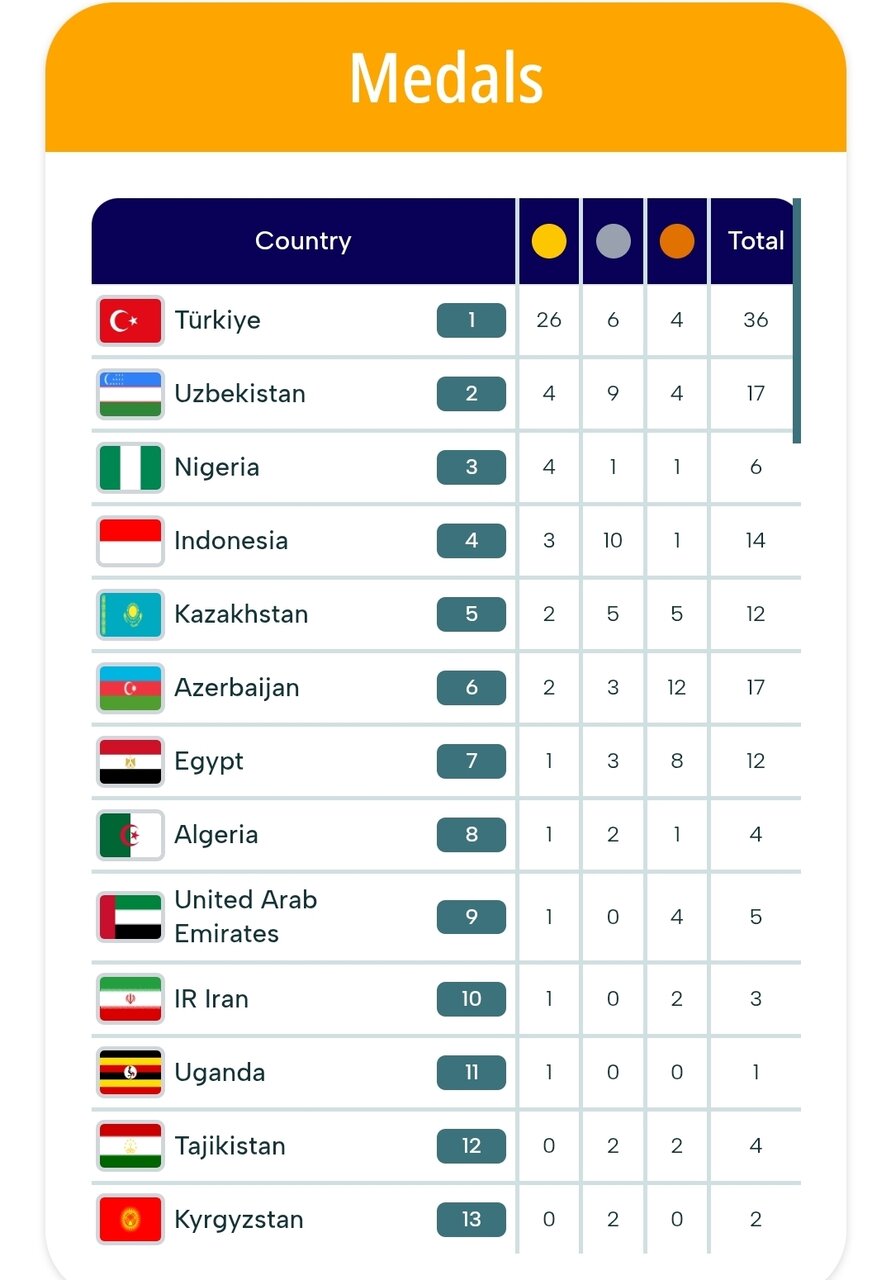The image size is (891, 1280).
Task: Sort by the Total column header
Action: coord(755,241)
